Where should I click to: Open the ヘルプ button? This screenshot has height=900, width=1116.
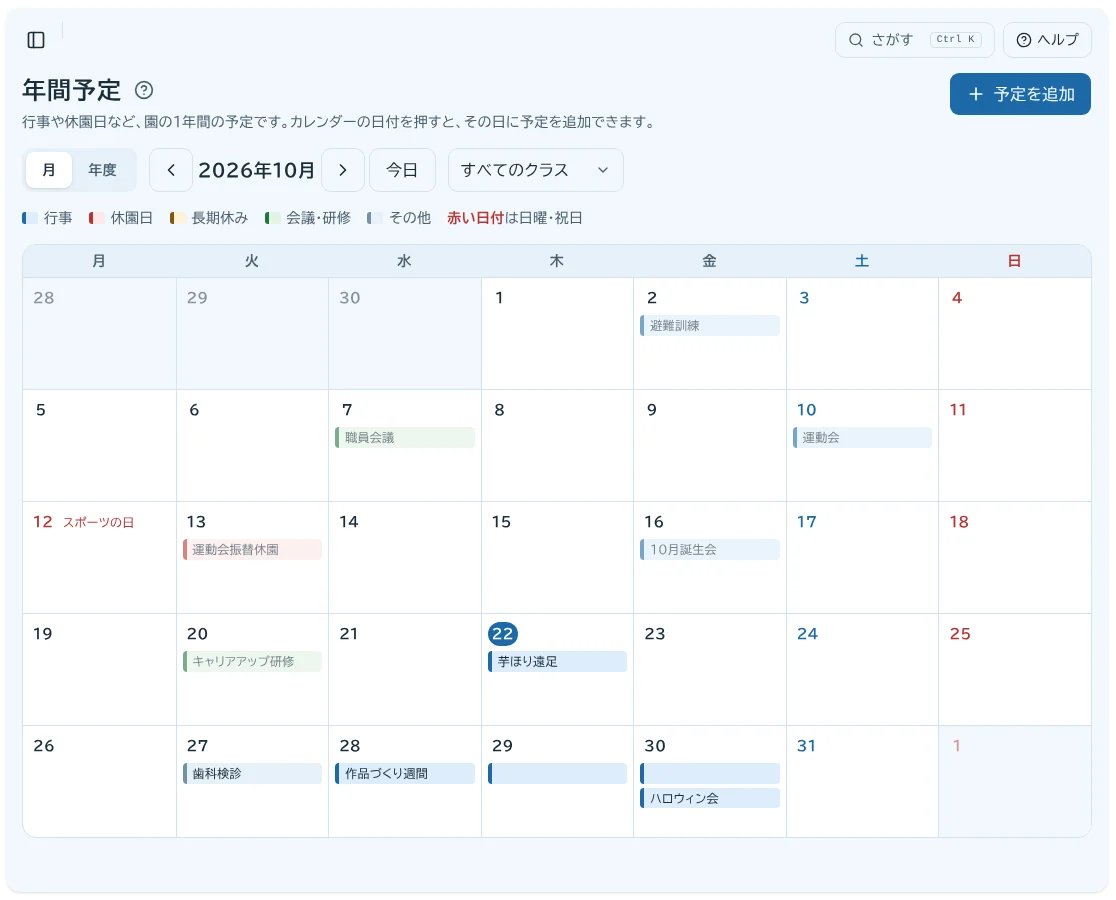pos(1047,40)
